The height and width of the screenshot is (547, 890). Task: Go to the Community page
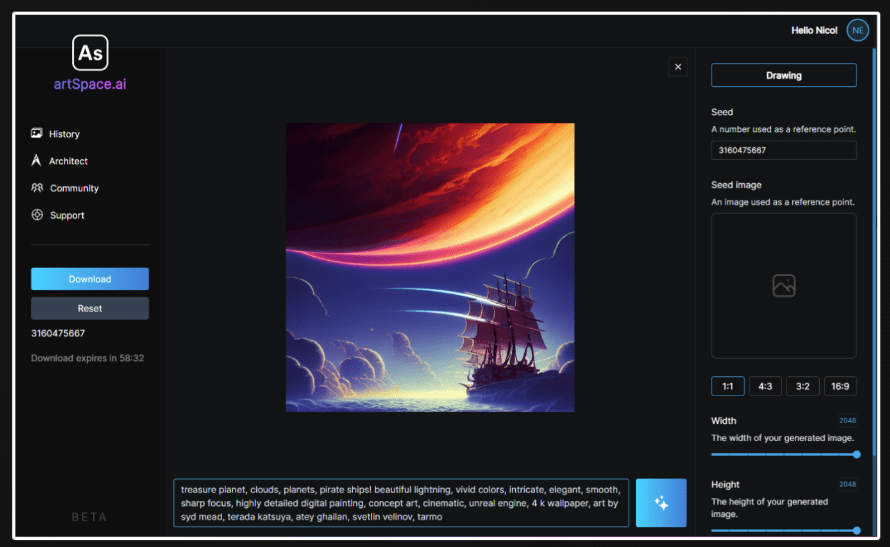coord(74,188)
